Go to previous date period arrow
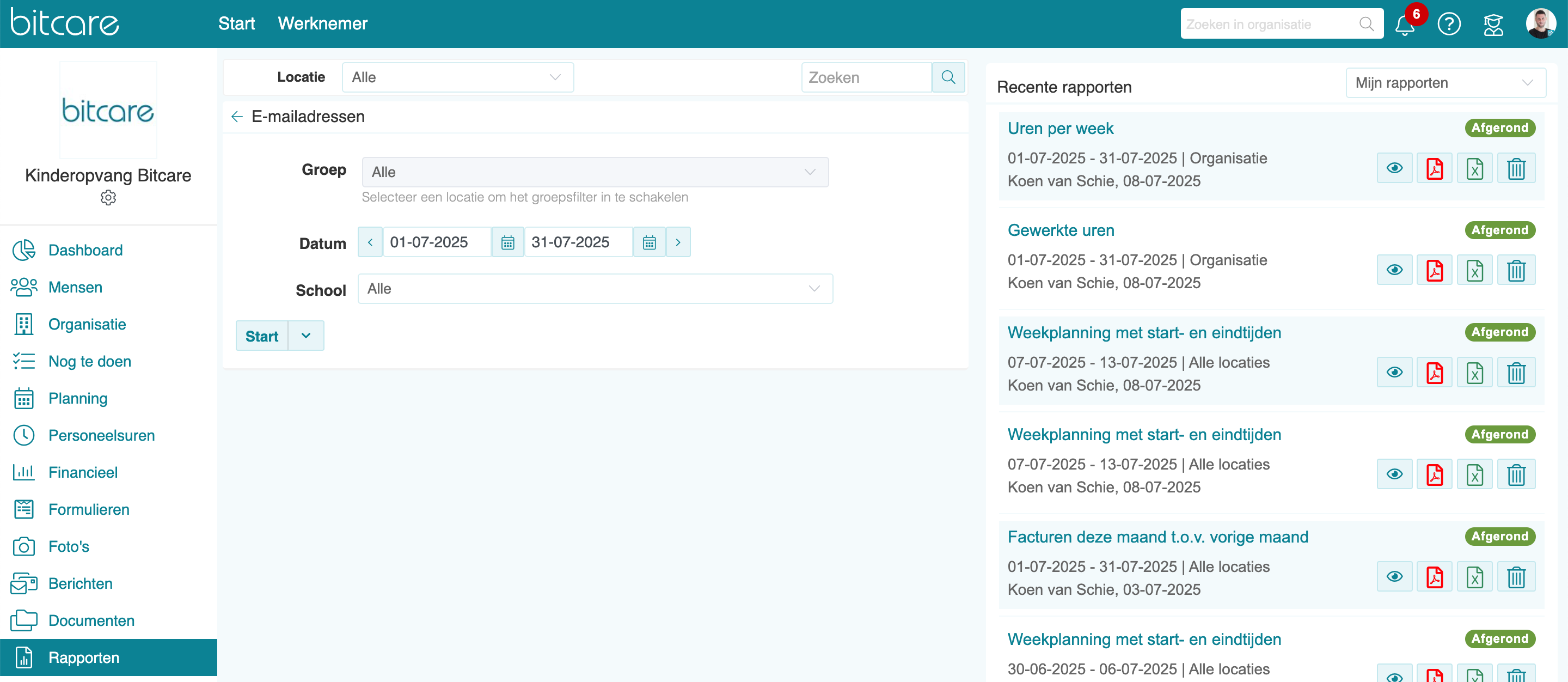The width and height of the screenshot is (1568, 682). click(x=370, y=242)
